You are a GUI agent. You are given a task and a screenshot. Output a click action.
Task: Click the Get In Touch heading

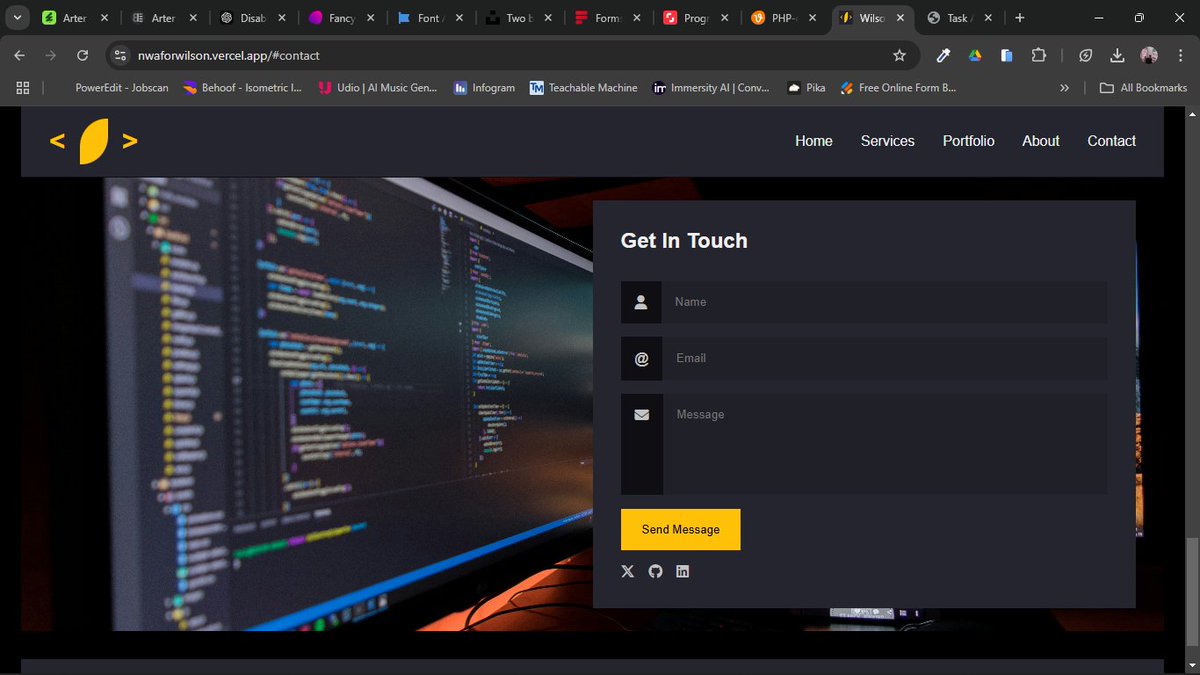coord(684,240)
